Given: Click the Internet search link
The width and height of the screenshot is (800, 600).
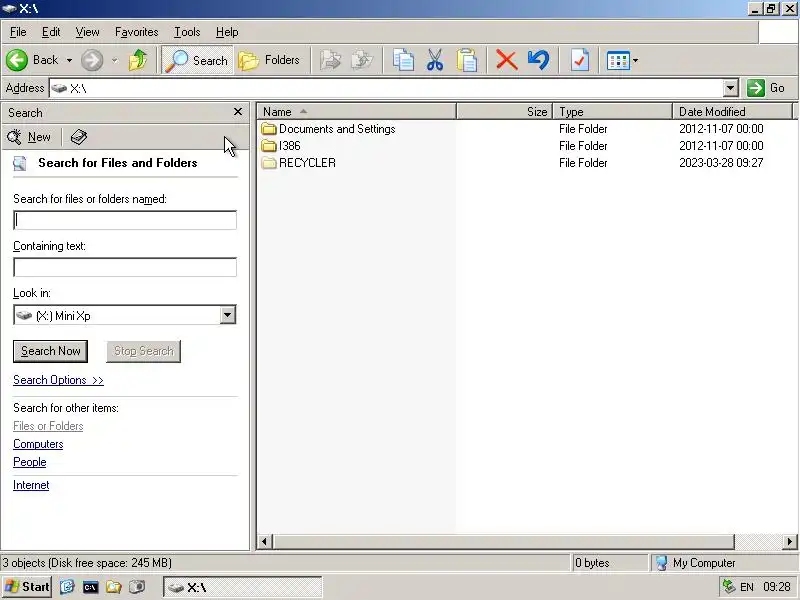Looking at the screenshot, I should pos(31,485).
